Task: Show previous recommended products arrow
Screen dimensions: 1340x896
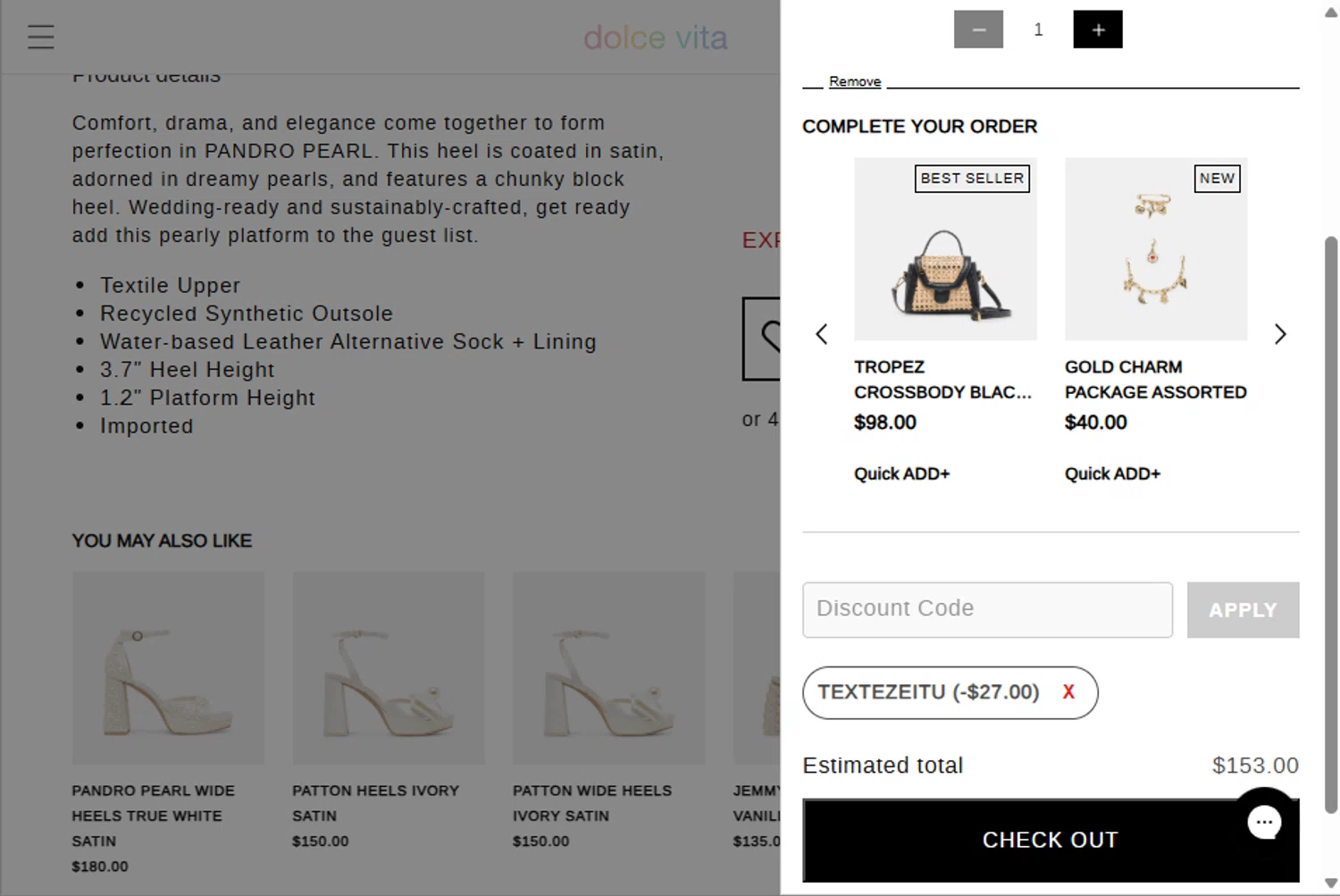Action: click(x=822, y=334)
